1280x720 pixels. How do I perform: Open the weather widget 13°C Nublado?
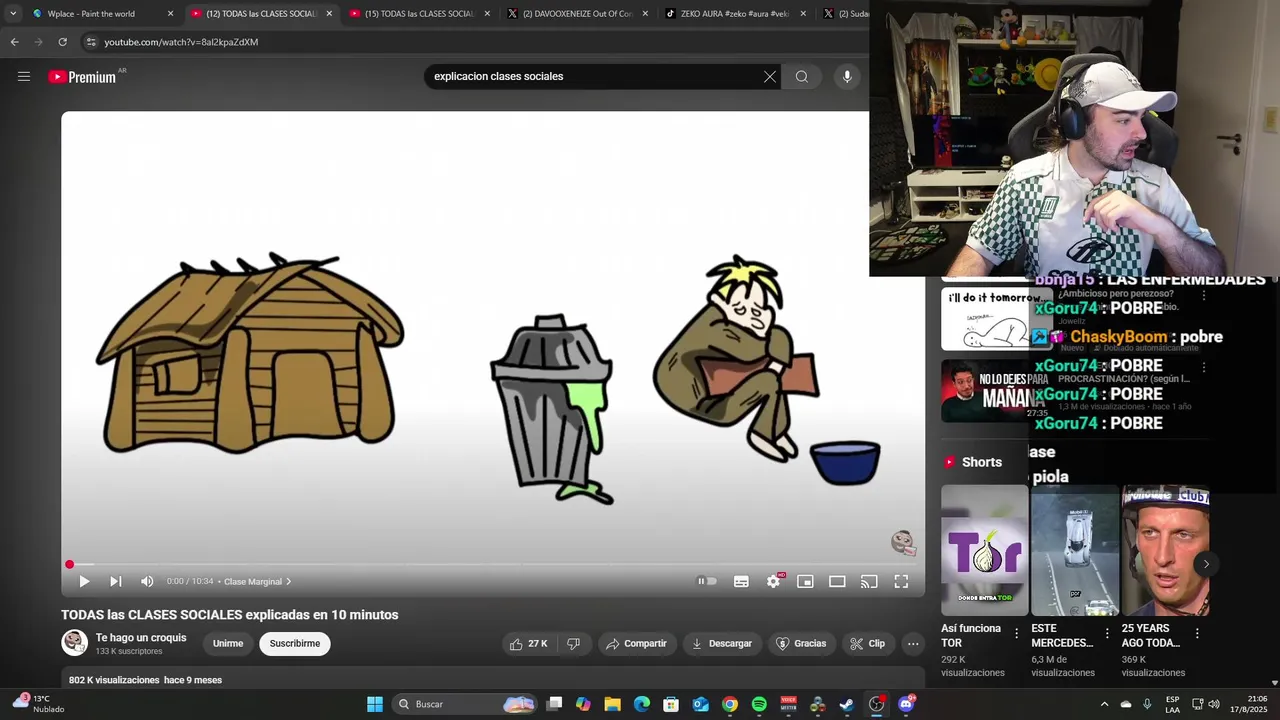38,704
